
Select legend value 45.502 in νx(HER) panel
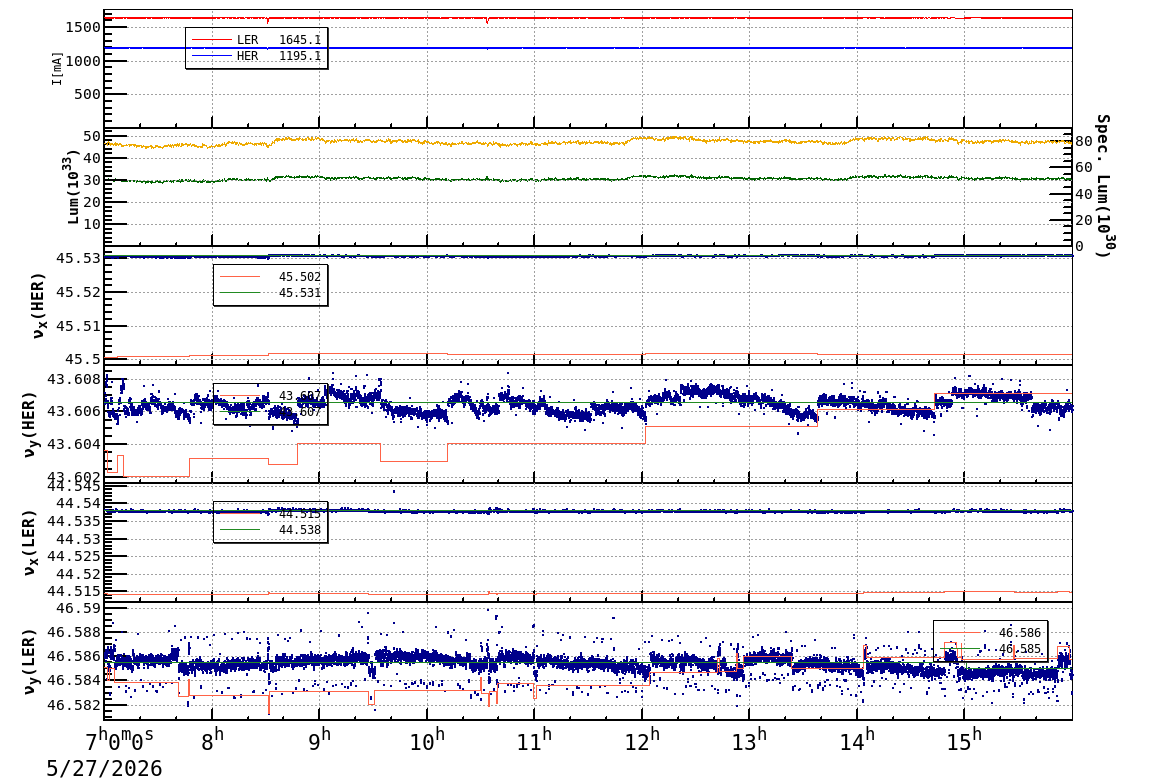click(300, 277)
